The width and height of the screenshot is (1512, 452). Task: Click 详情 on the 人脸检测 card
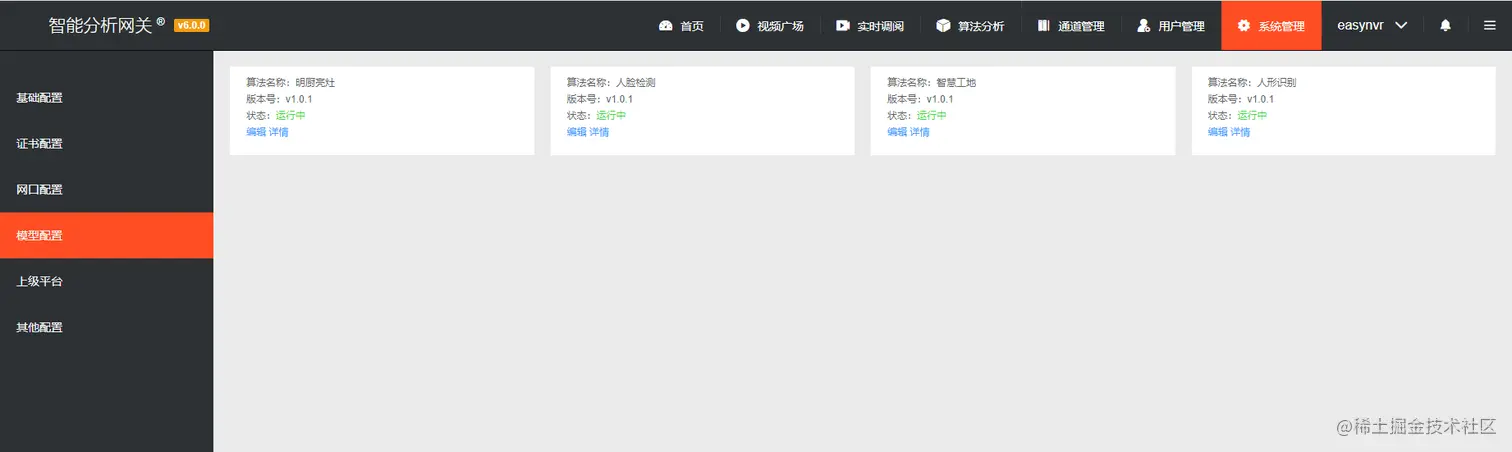[x=599, y=132]
